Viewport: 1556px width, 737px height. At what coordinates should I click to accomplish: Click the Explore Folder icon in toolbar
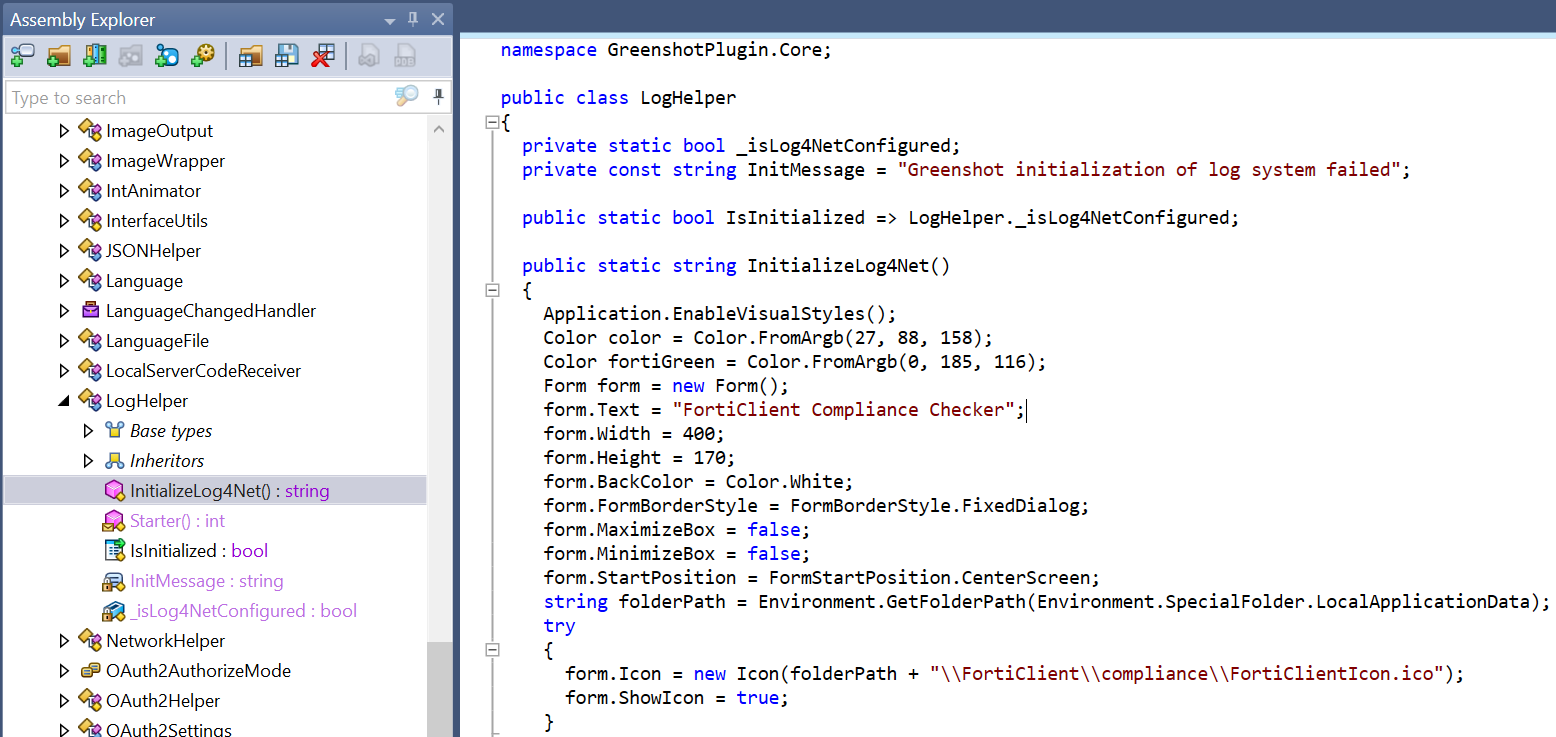point(59,56)
